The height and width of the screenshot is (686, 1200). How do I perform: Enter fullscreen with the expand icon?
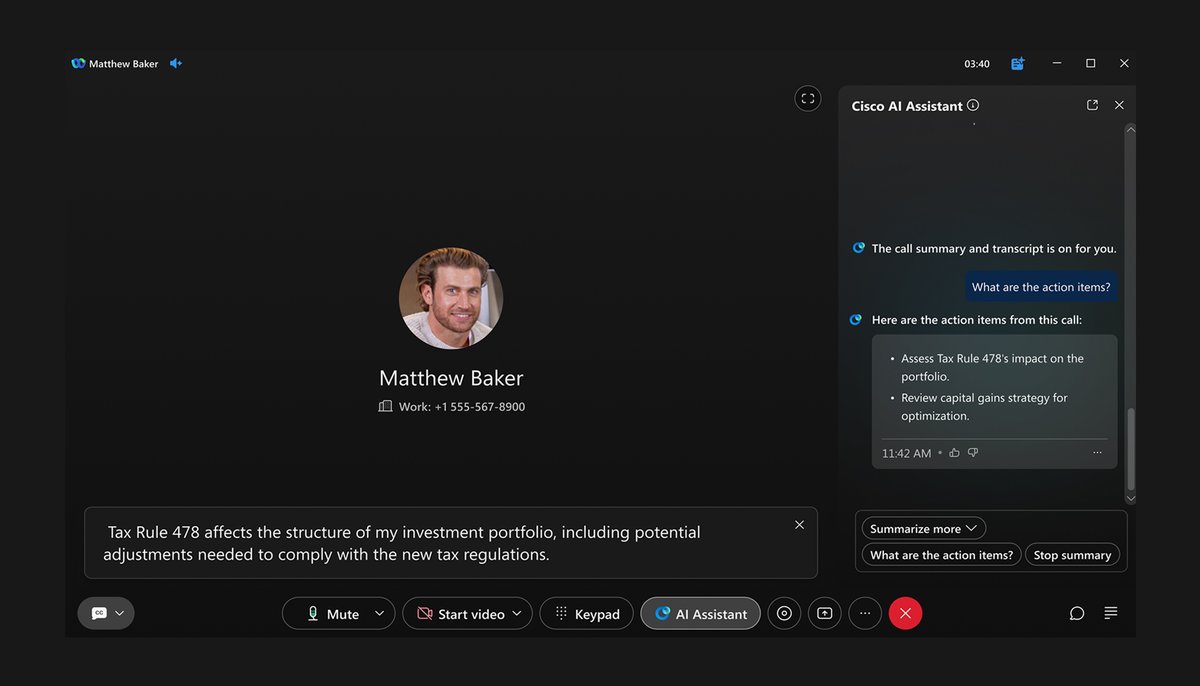808,98
